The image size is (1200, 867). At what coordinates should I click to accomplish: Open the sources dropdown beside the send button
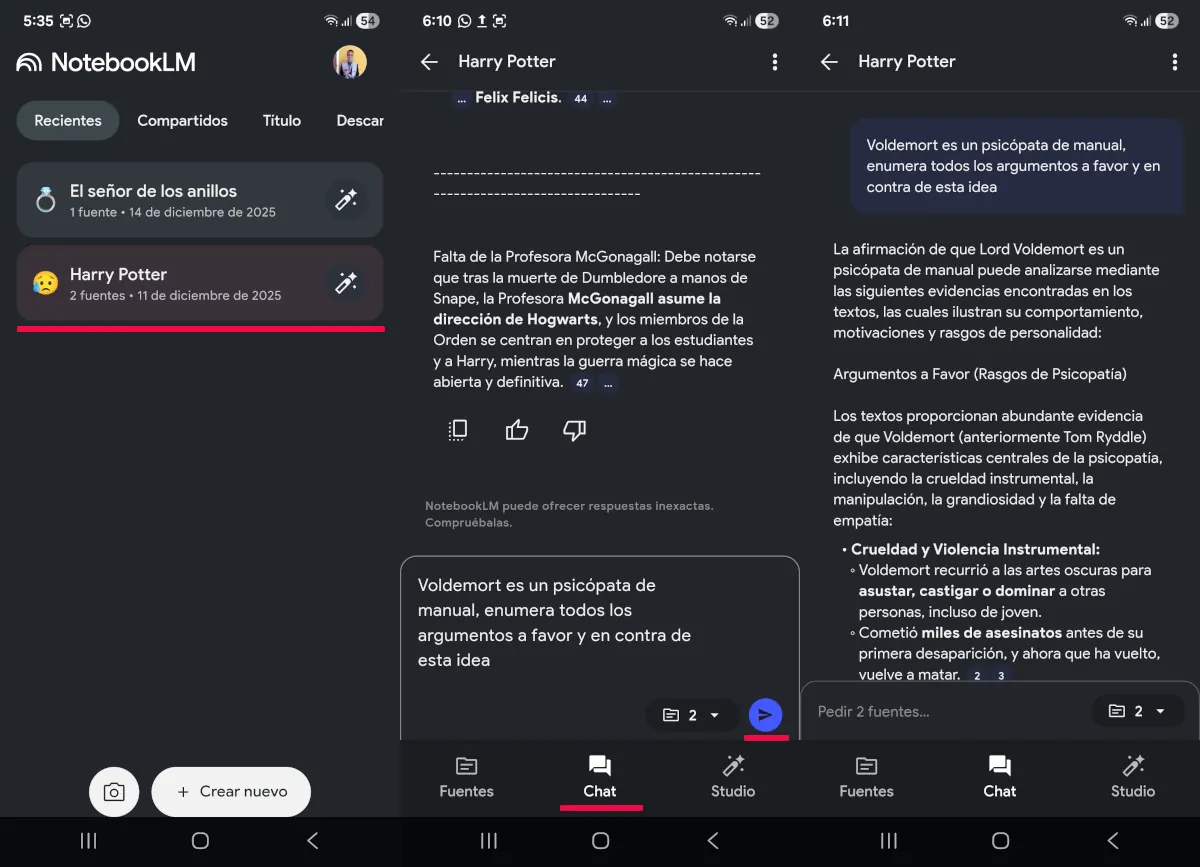tap(692, 715)
